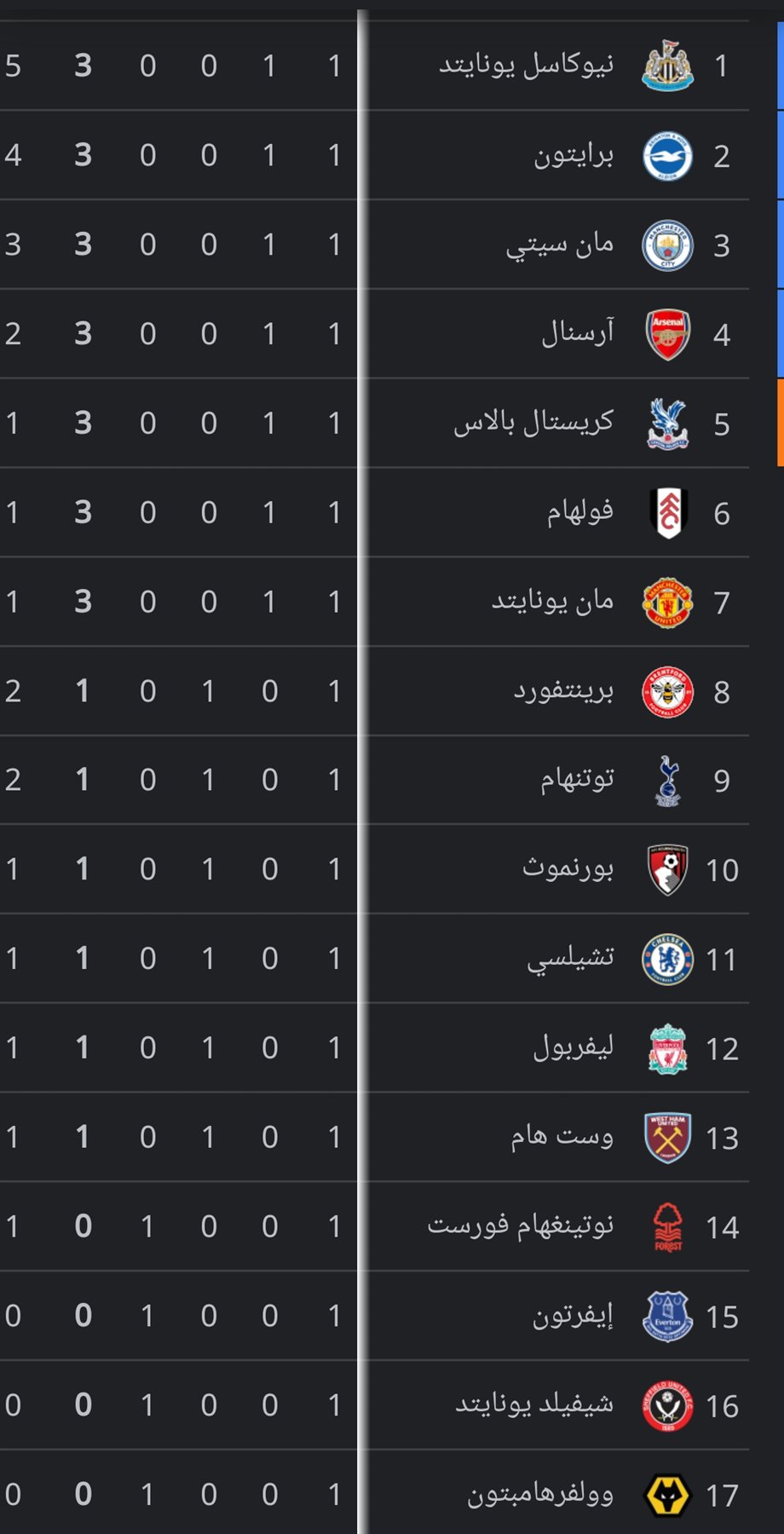Click the Chelsea lion badge
This screenshot has width=784, height=1534.
point(667,960)
